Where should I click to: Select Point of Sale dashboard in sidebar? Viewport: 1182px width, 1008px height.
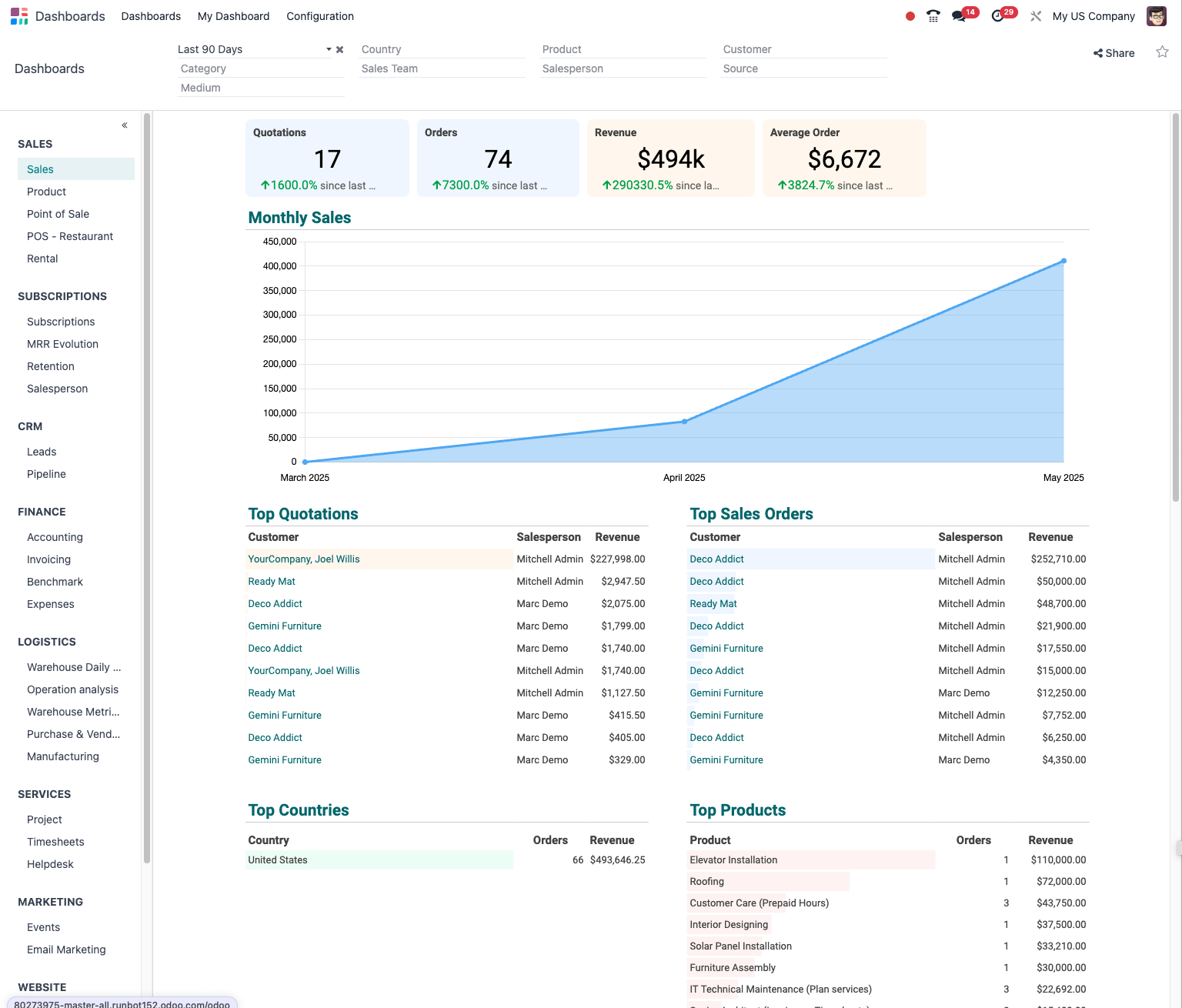click(76, 214)
